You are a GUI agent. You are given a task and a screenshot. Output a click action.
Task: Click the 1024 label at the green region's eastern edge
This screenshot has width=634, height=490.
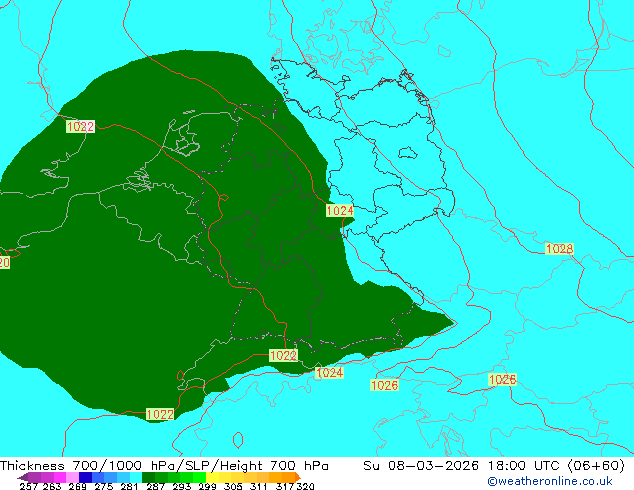[x=340, y=211]
